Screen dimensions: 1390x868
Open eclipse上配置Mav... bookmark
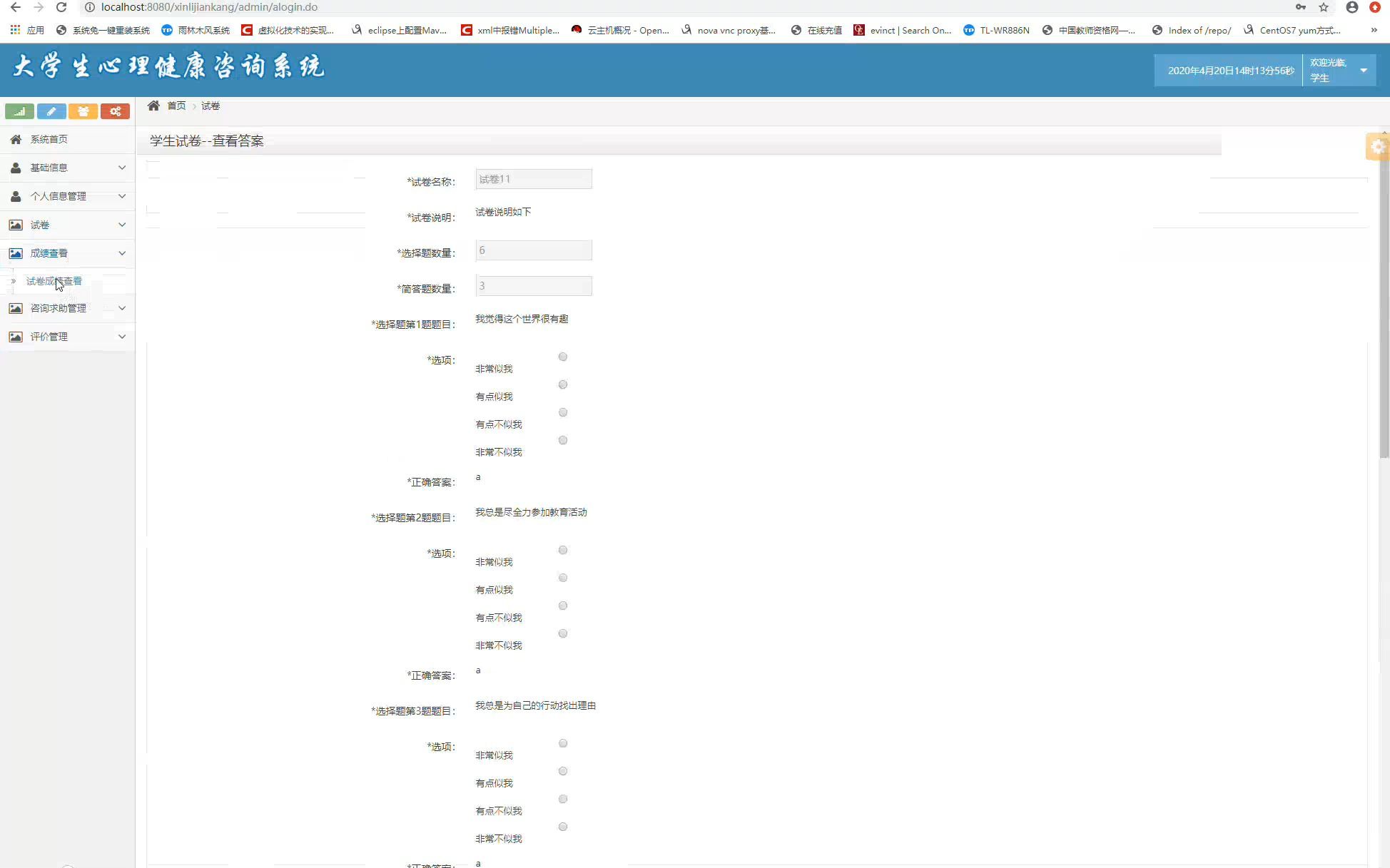[399, 30]
